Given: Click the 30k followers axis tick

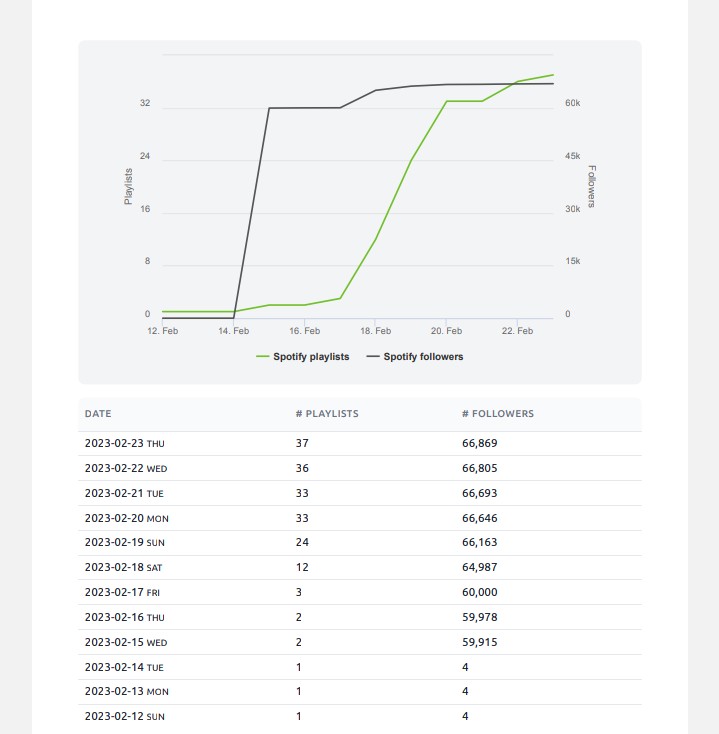Looking at the screenshot, I should pos(572,209).
